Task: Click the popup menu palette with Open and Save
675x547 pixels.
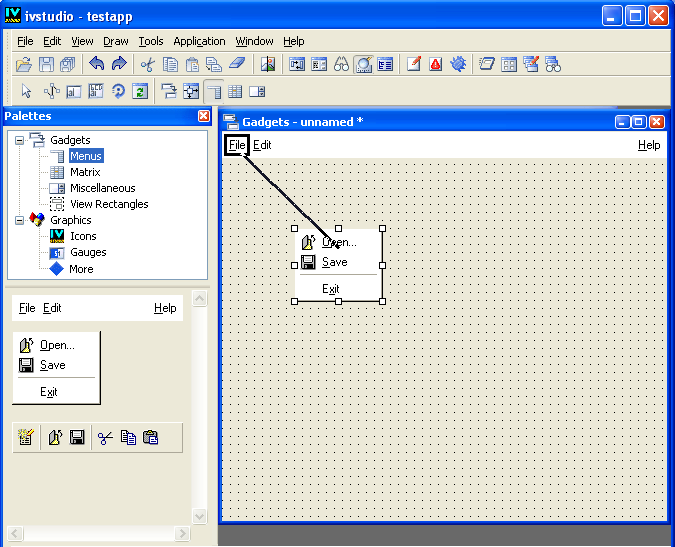Action: (x=56, y=368)
